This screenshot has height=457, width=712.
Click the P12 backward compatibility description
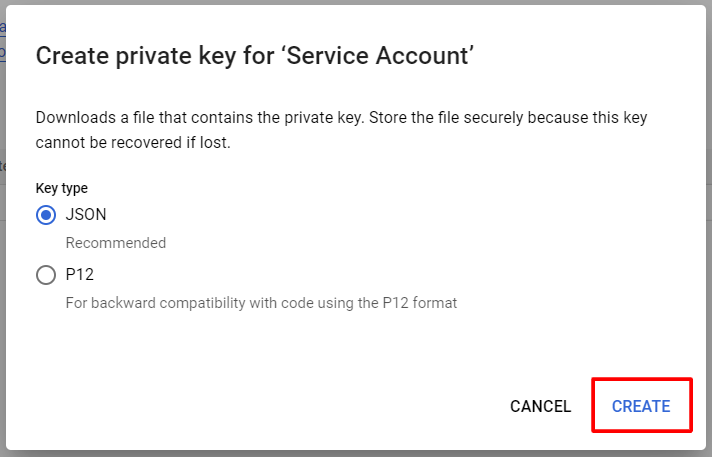(261, 303)
